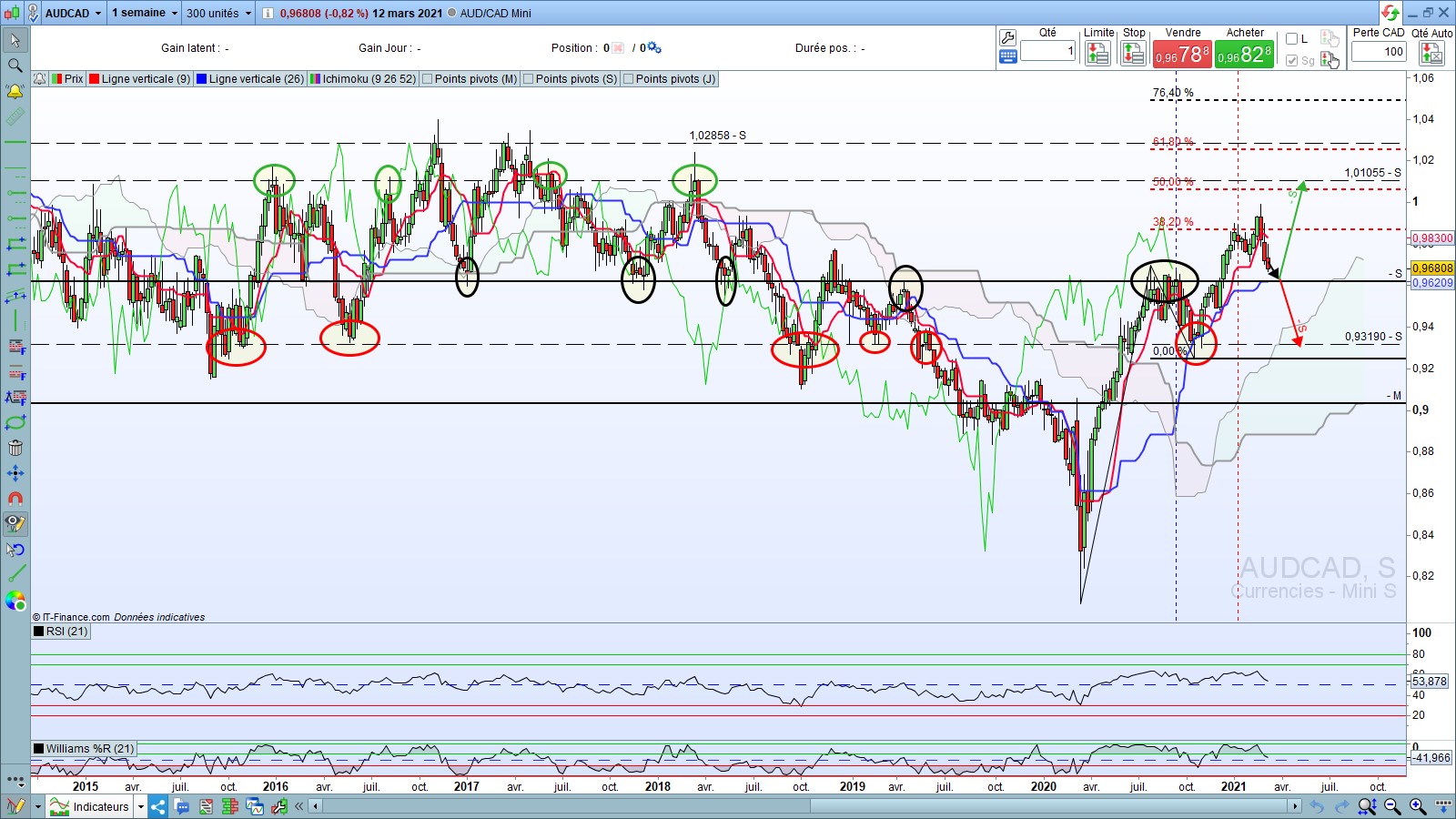Click the trash delete-drawings tool
Image resolution: width=1456 pixels, height=819 pixels.
[15, 448]
